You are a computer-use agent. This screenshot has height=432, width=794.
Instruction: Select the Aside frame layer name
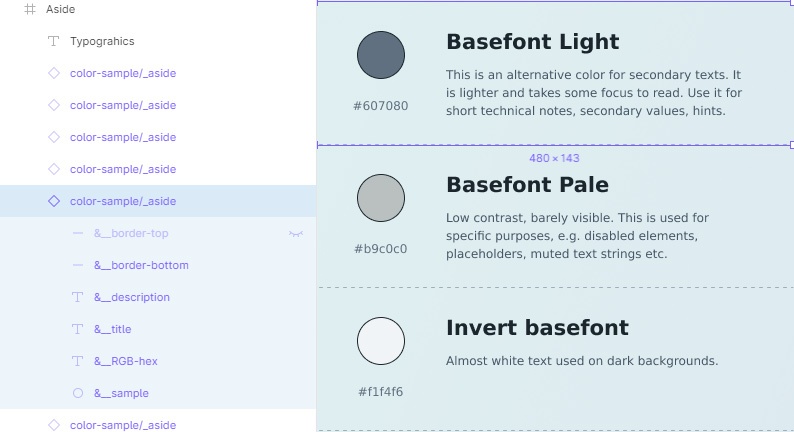coord(60,9)
